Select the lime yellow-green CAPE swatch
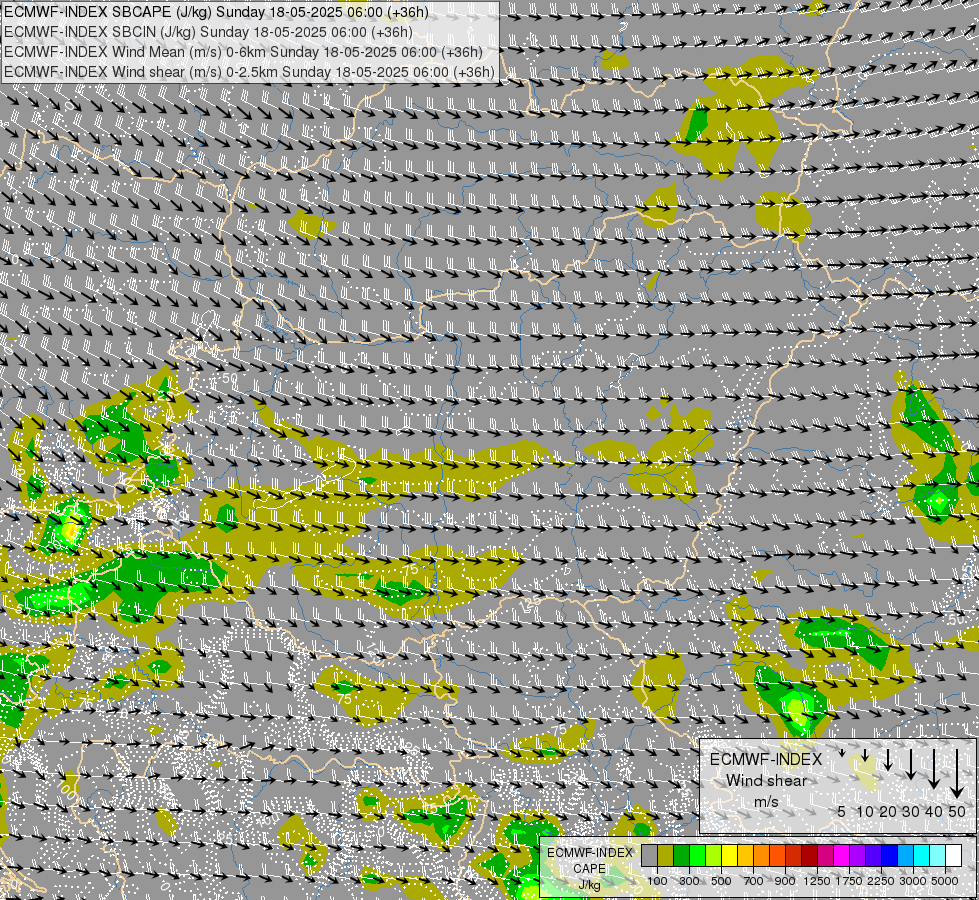 [x=714, y=855]
